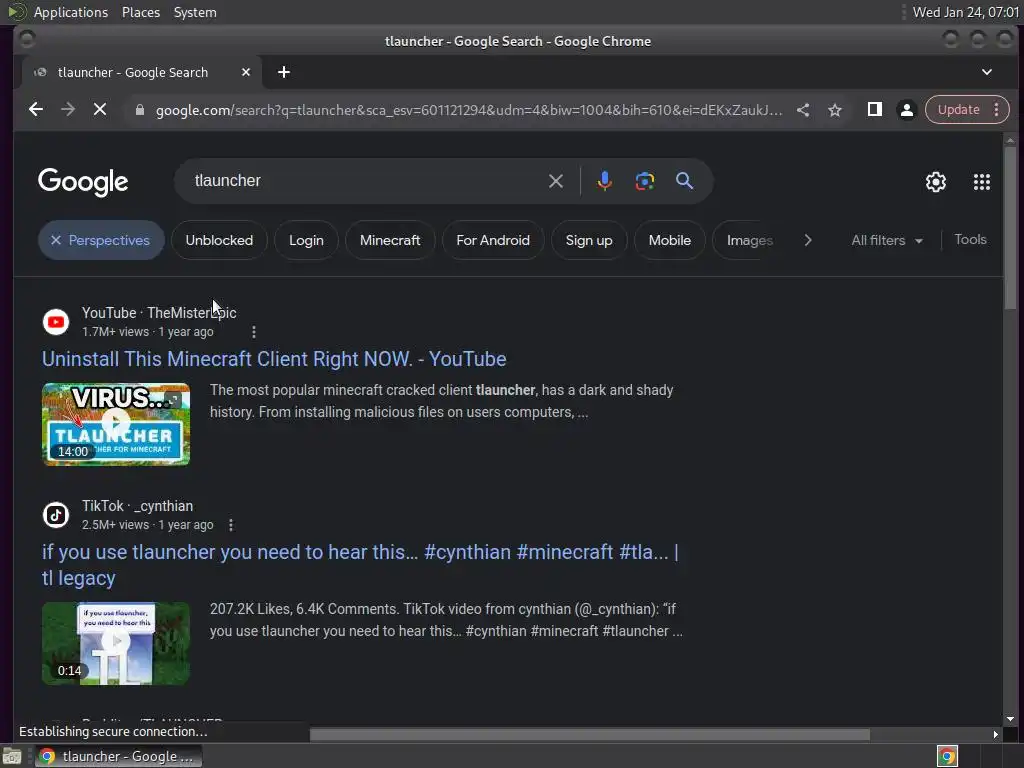
Task: Search by image with Google Lens
Action: [645, 181]
